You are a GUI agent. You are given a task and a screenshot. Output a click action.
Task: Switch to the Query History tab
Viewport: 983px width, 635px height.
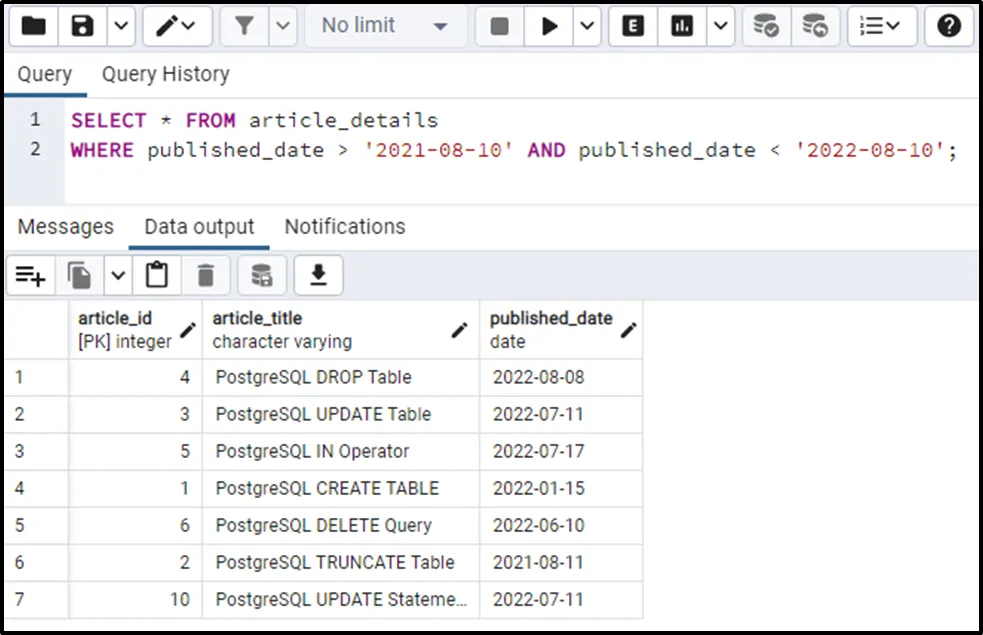pyautogui.click(x=165, y=74)
